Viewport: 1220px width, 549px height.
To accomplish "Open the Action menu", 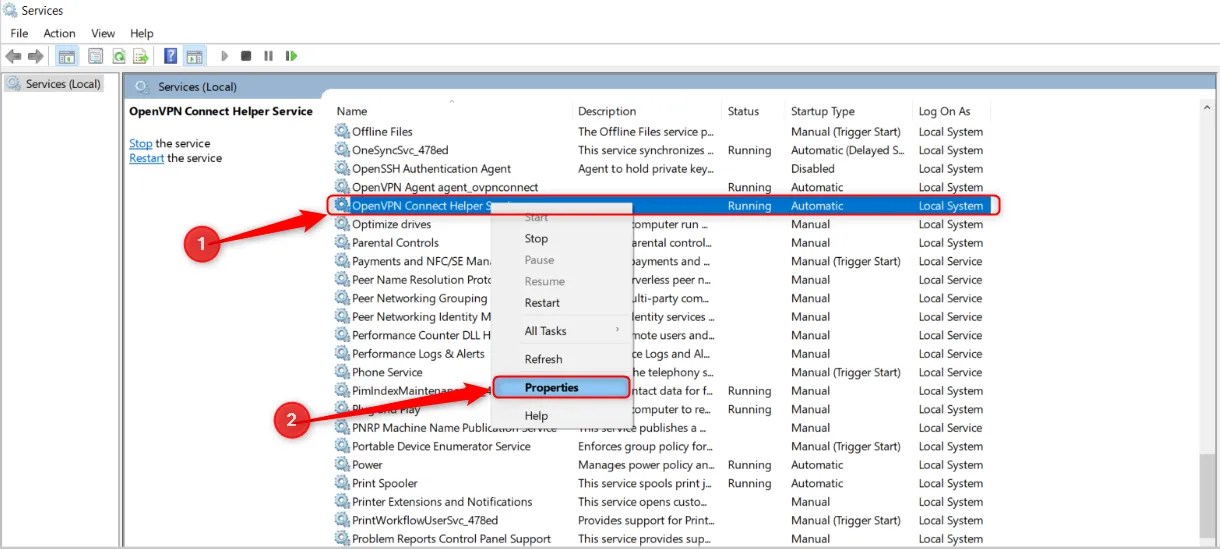I will 59,33.
